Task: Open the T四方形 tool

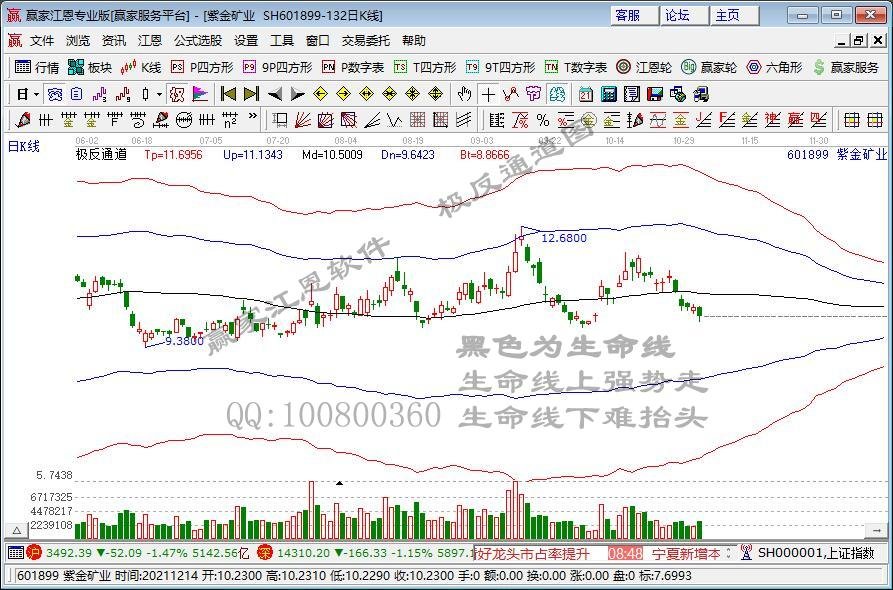Action: click(x=425, y=68)
